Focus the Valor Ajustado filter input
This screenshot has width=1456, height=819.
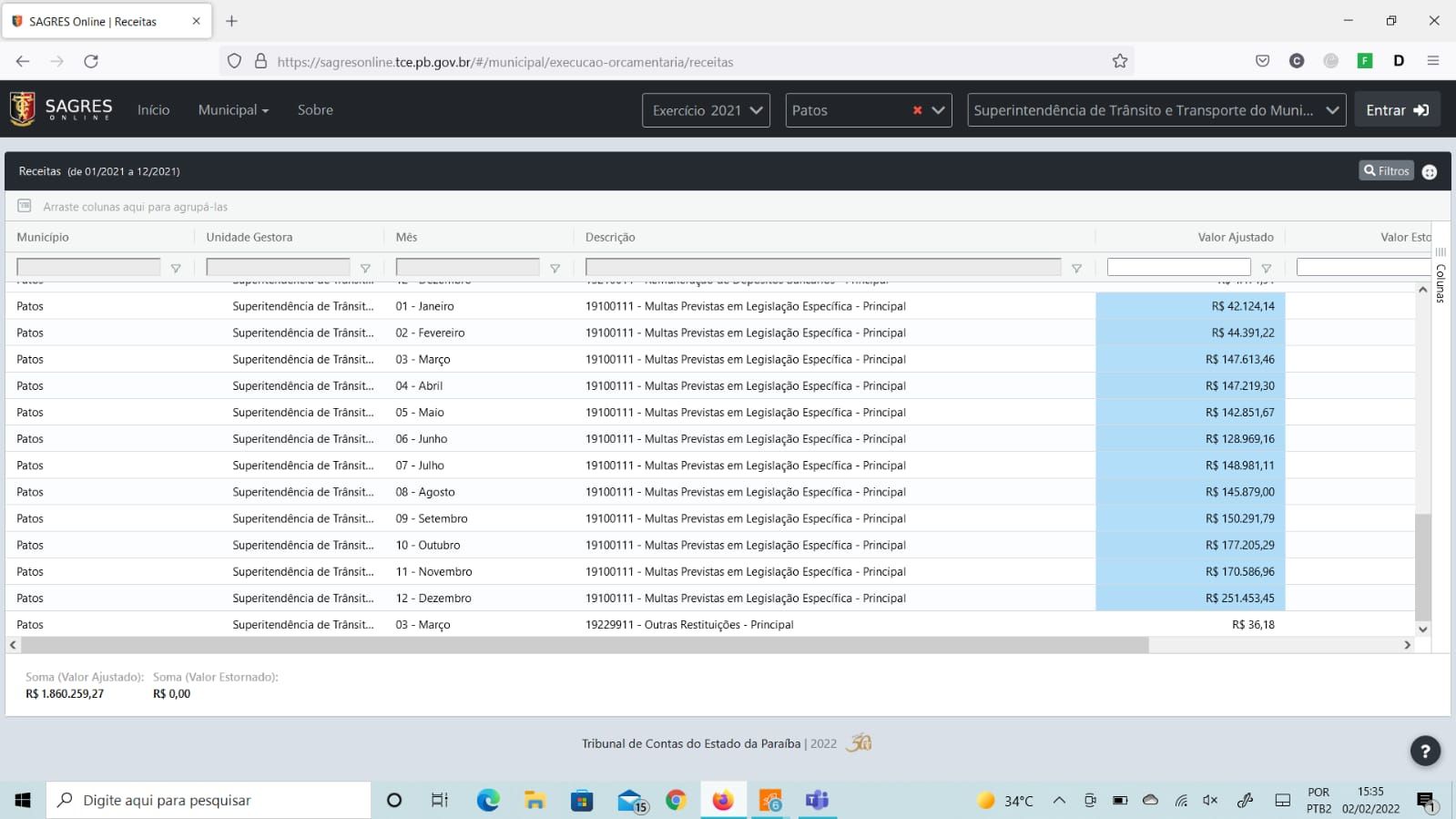(1178, 267)
